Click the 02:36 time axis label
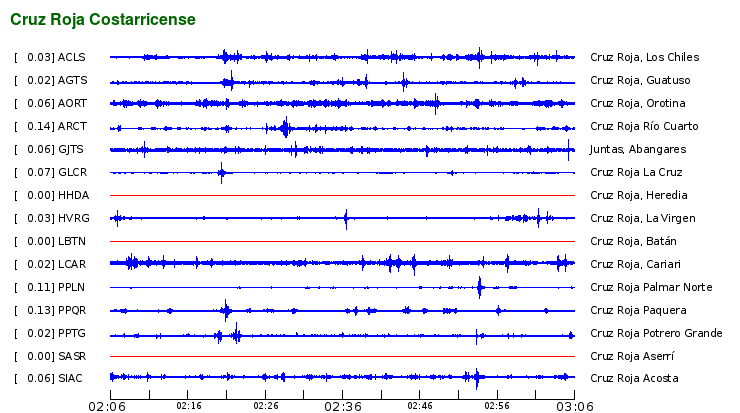Image resolution: width=740 pixels, height=413 pixels. pyautogui.click(x=343, y=406)
